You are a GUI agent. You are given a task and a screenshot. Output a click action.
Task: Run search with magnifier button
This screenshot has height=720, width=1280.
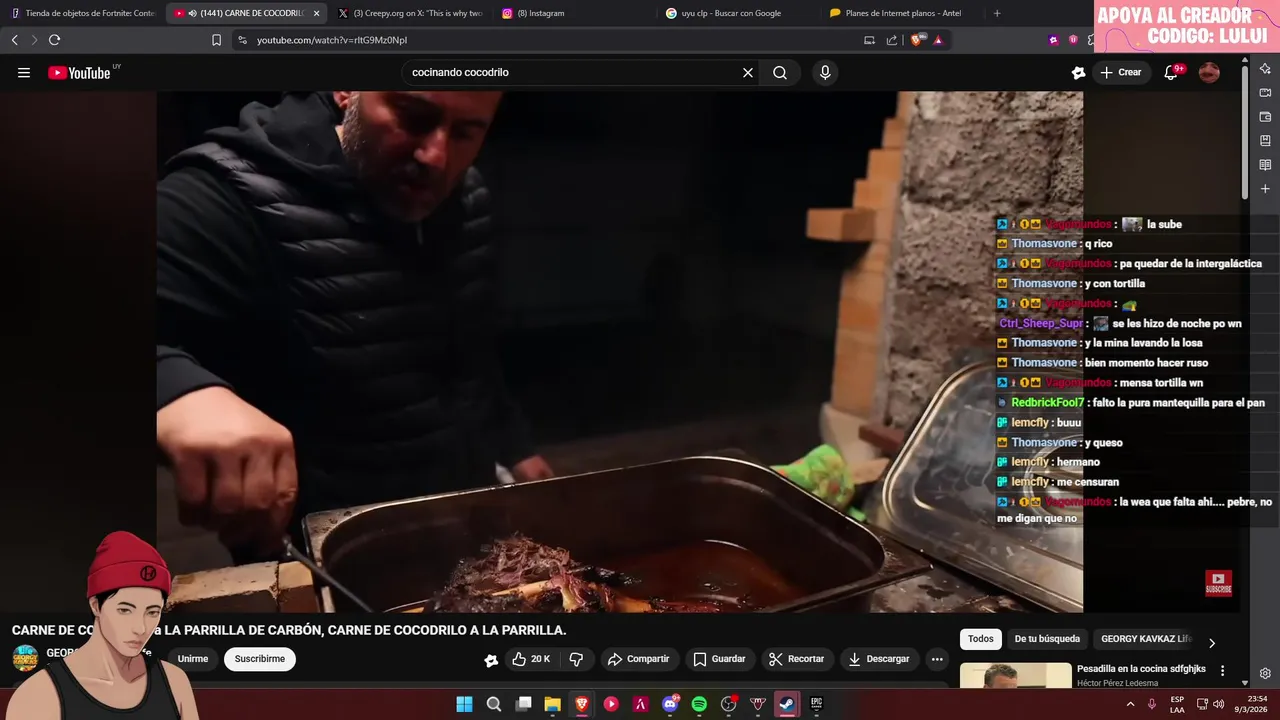pyautogui.click(x=780, y=72)
